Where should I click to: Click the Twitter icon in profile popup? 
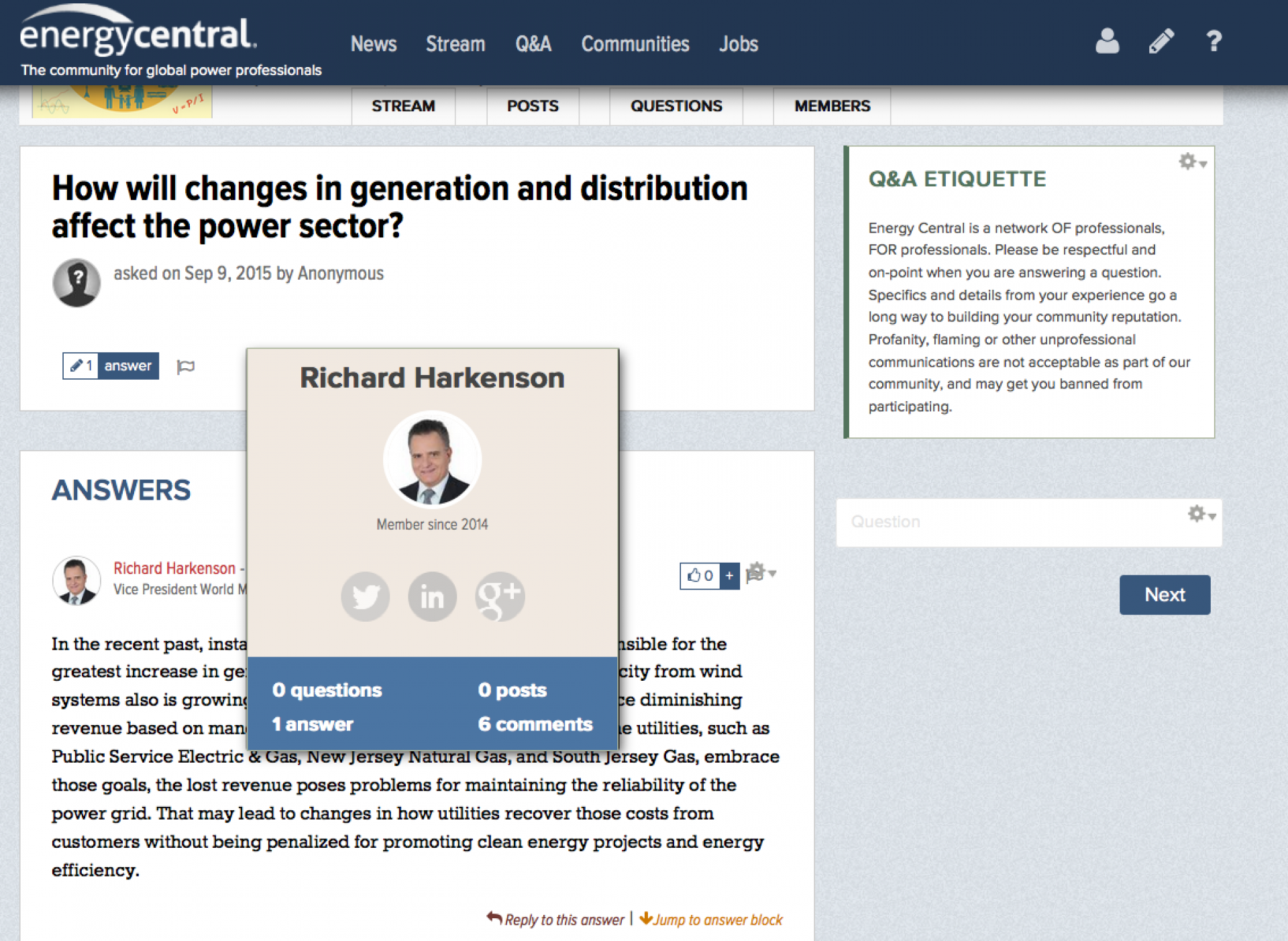click(366, 596)
